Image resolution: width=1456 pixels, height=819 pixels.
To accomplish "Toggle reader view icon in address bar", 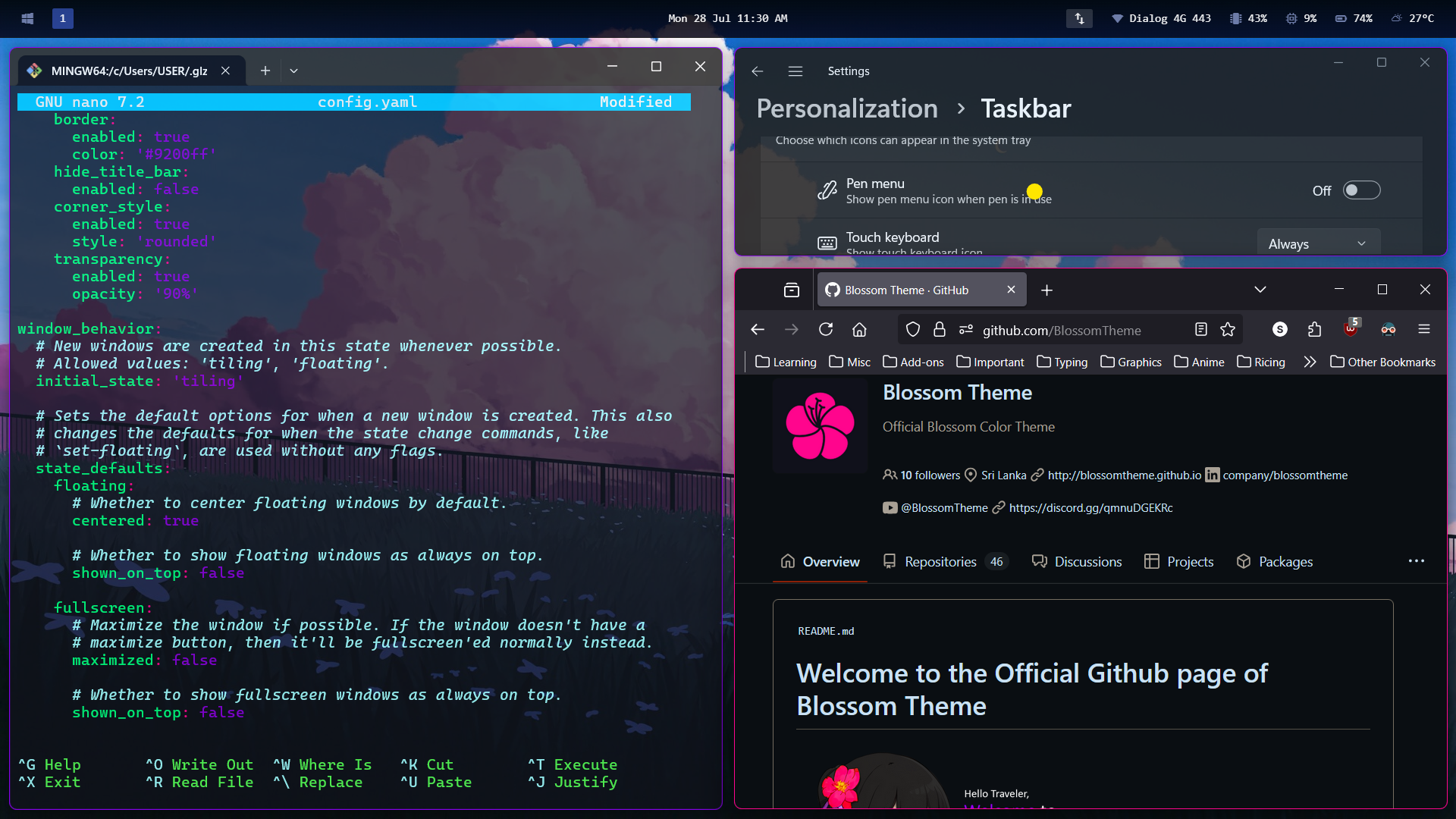I will (x=1200, y=329).
